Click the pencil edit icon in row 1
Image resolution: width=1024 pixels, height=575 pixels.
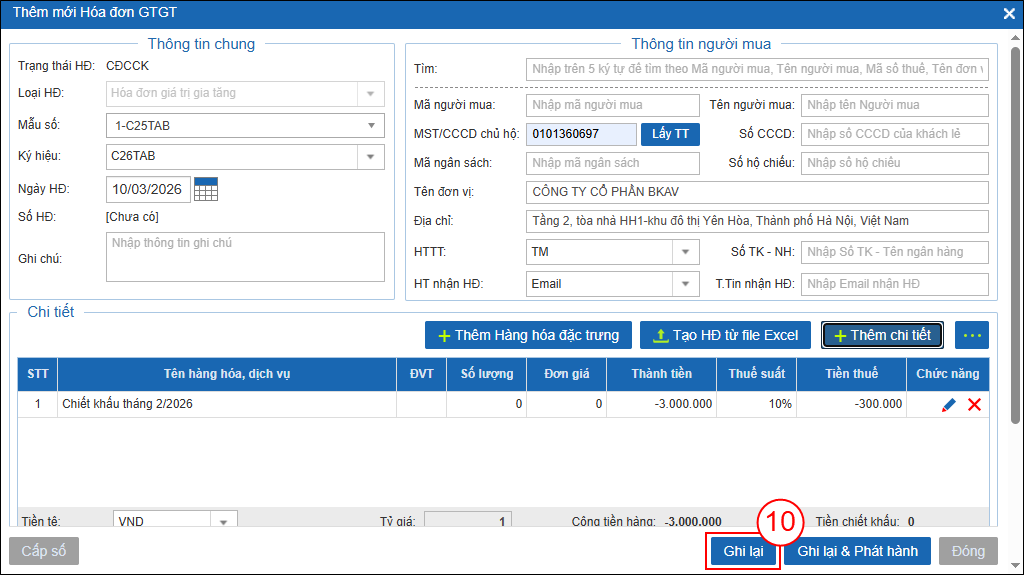(949, 405)
